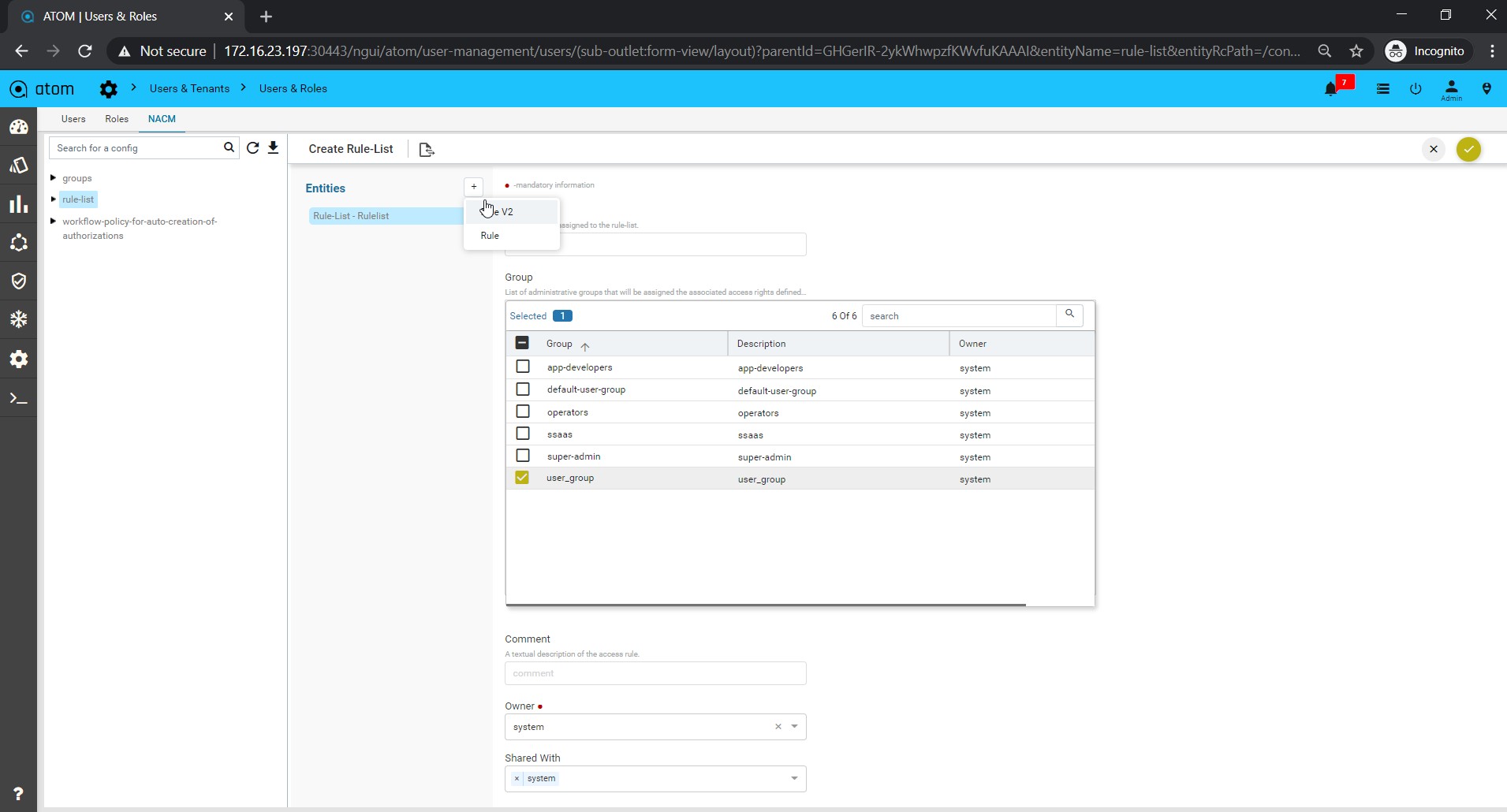This screenshot has height=812, width=1507.
Task: Switch to the Users tab
Action: tap(73, 119)
